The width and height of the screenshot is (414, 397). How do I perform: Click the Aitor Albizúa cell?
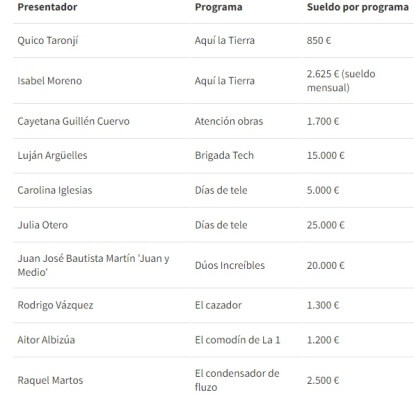click(46, 340)
